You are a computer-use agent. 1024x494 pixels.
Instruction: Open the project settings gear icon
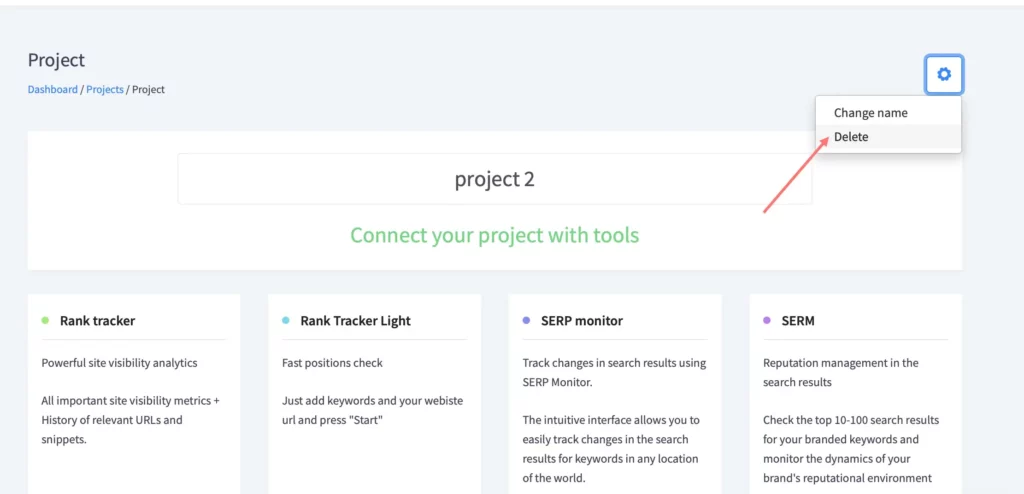click(944, 74)
